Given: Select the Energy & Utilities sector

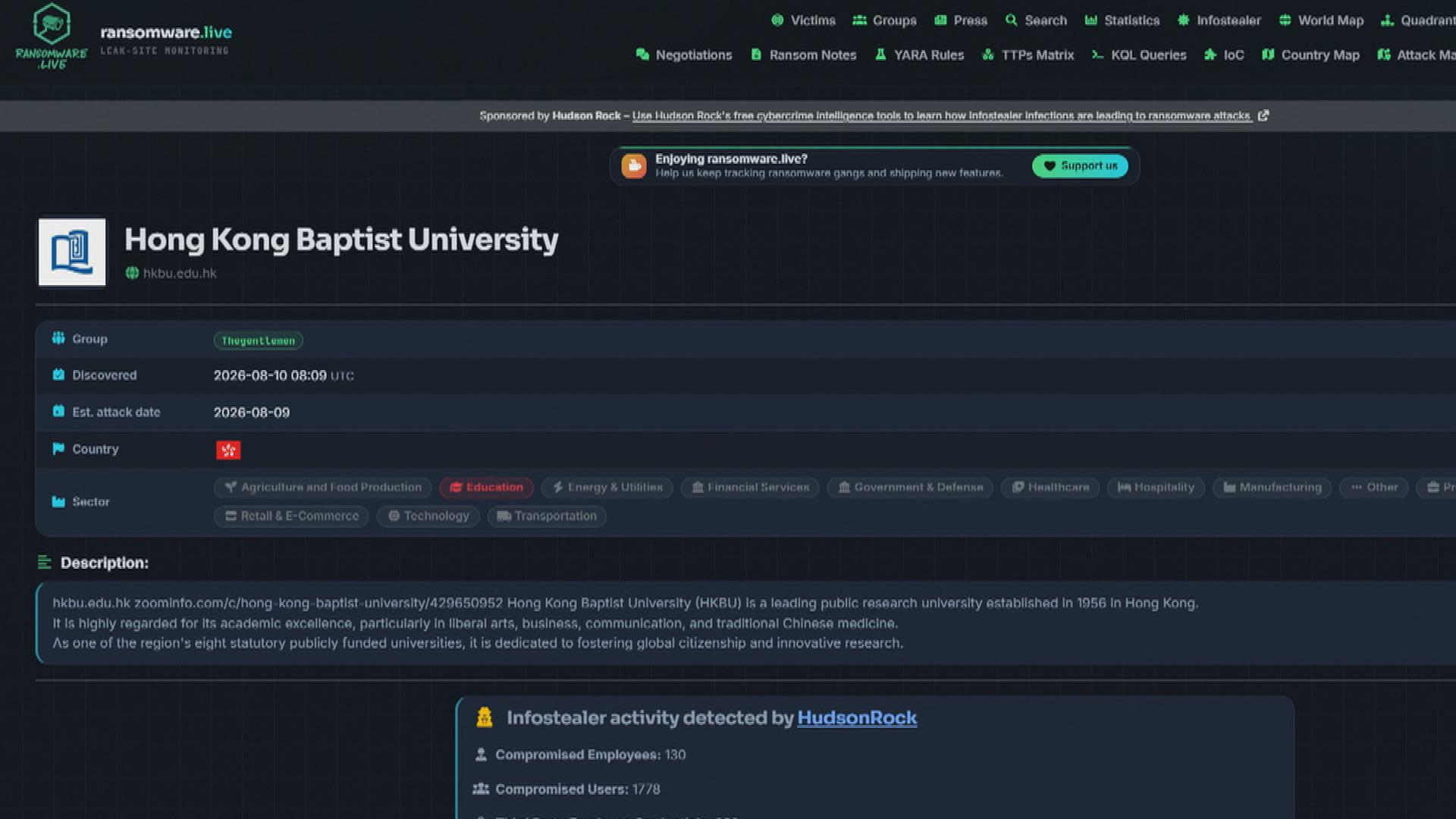Looking at the screenshot, I should coord(607,487).
